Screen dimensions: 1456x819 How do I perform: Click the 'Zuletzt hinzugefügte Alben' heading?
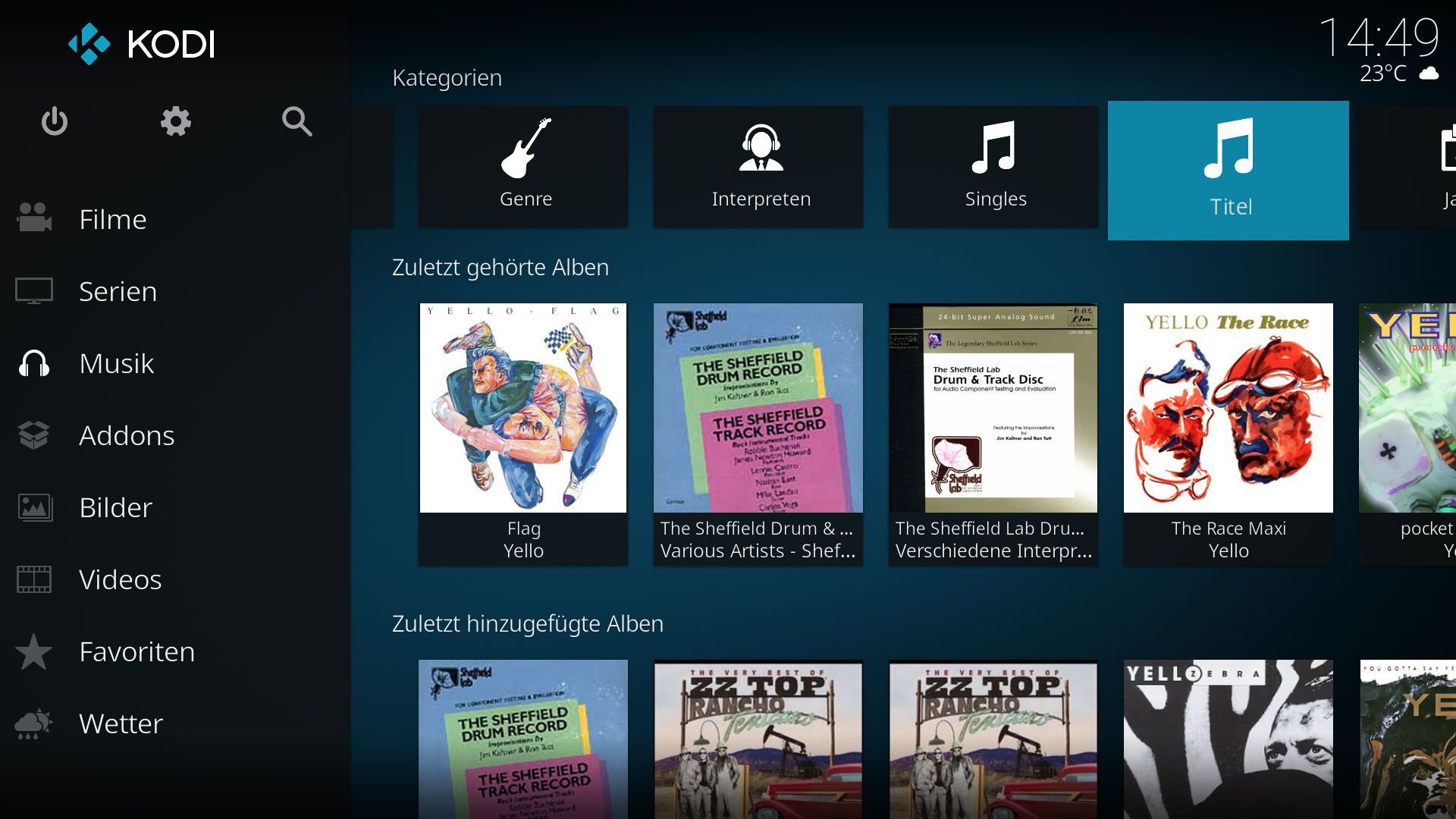pyautogui.click(x=528, y=623)
